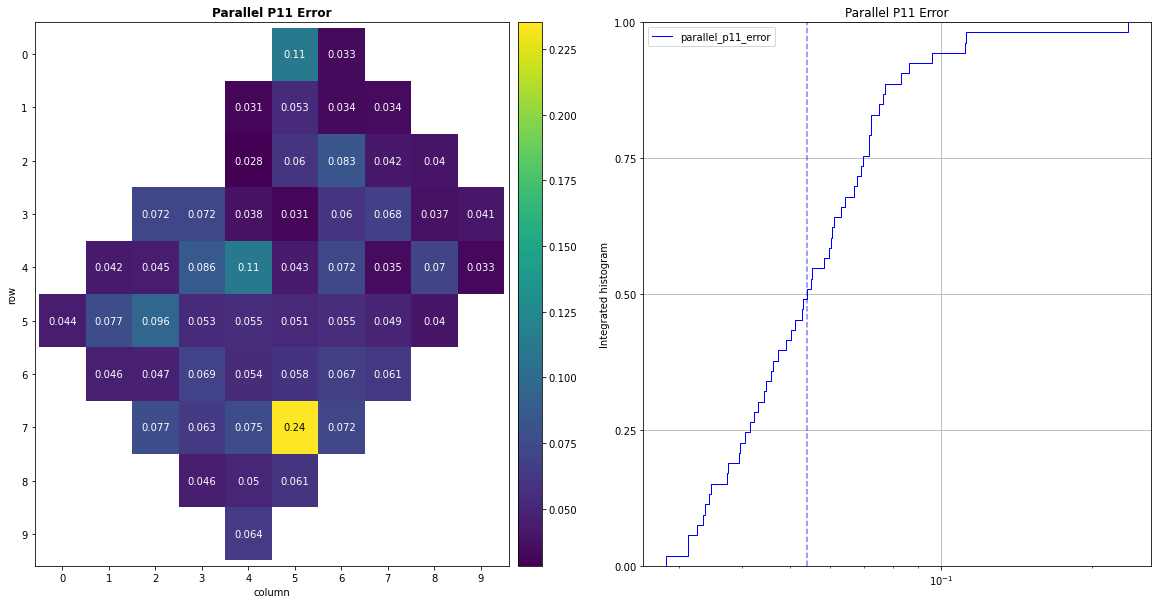This screenshot has height=604, width=1157.
Task: Click the 'column' x-axis label
Action: [x=272, y=592]
